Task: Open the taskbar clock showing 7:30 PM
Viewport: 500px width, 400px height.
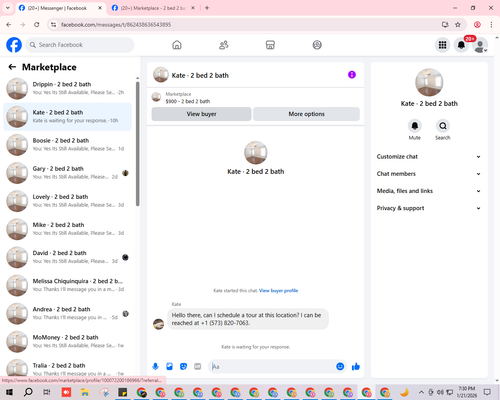Action: click(x=466, y=392)
